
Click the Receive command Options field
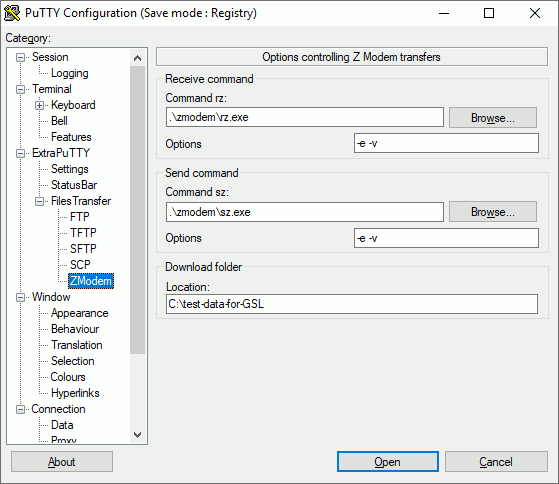pos(446,143)
